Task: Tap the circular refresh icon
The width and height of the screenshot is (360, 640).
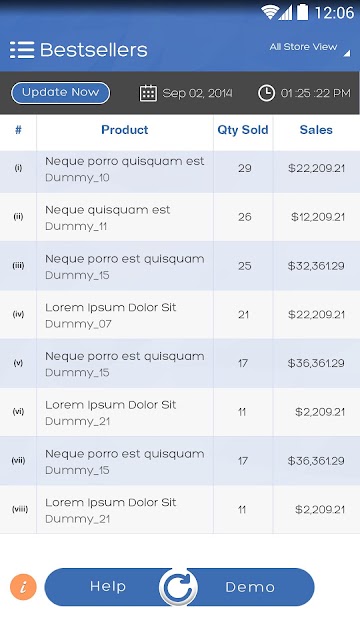Action: pos(178,587)
